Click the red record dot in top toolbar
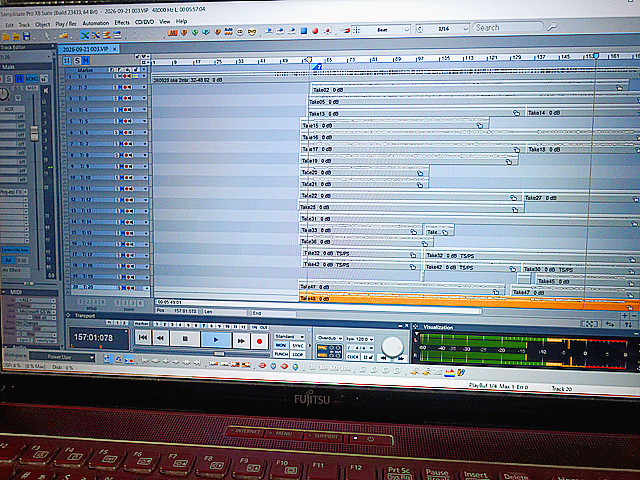The image size is (640, 480). (316, 31)
